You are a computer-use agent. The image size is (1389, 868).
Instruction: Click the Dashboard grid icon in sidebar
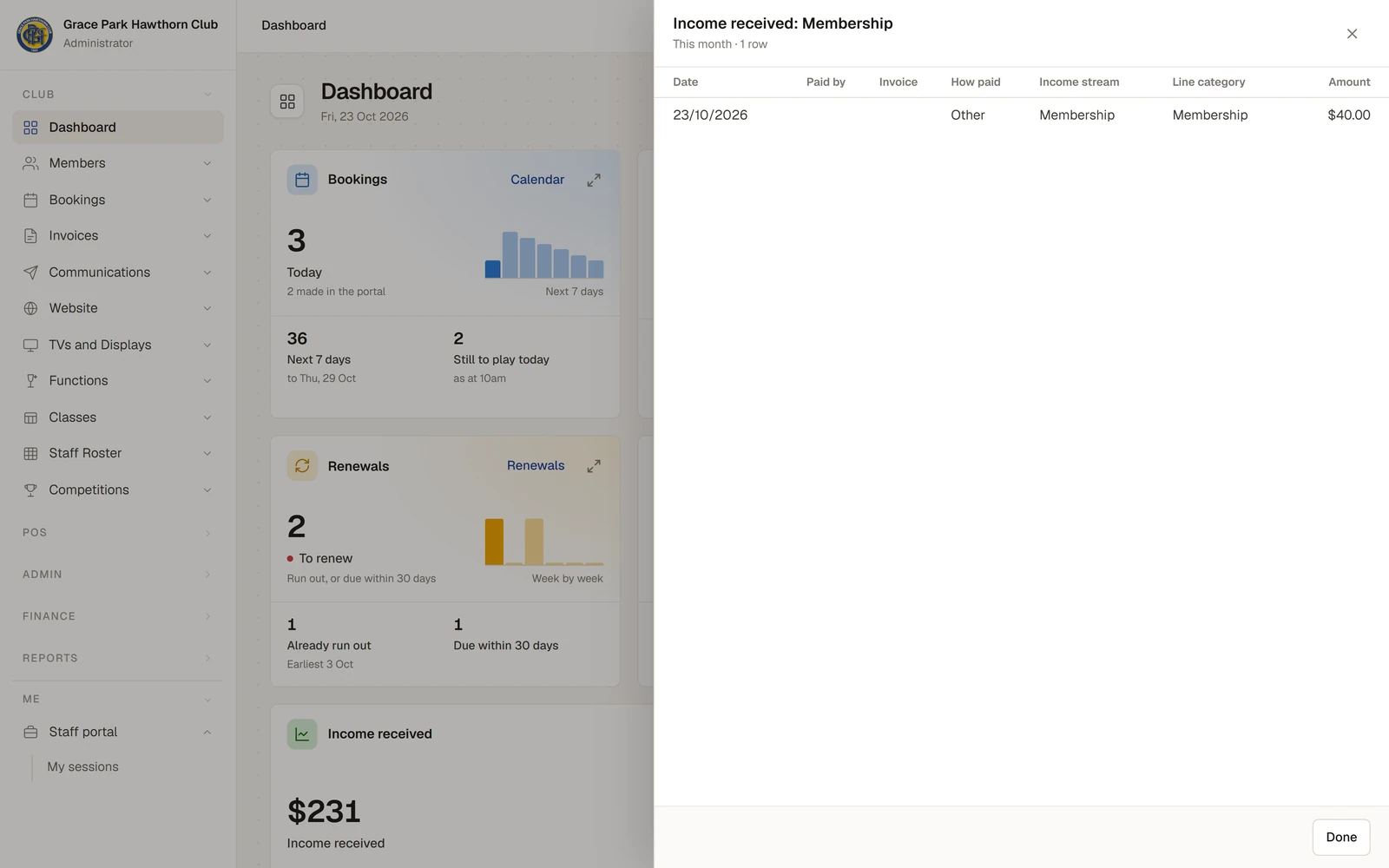(30, 128)
